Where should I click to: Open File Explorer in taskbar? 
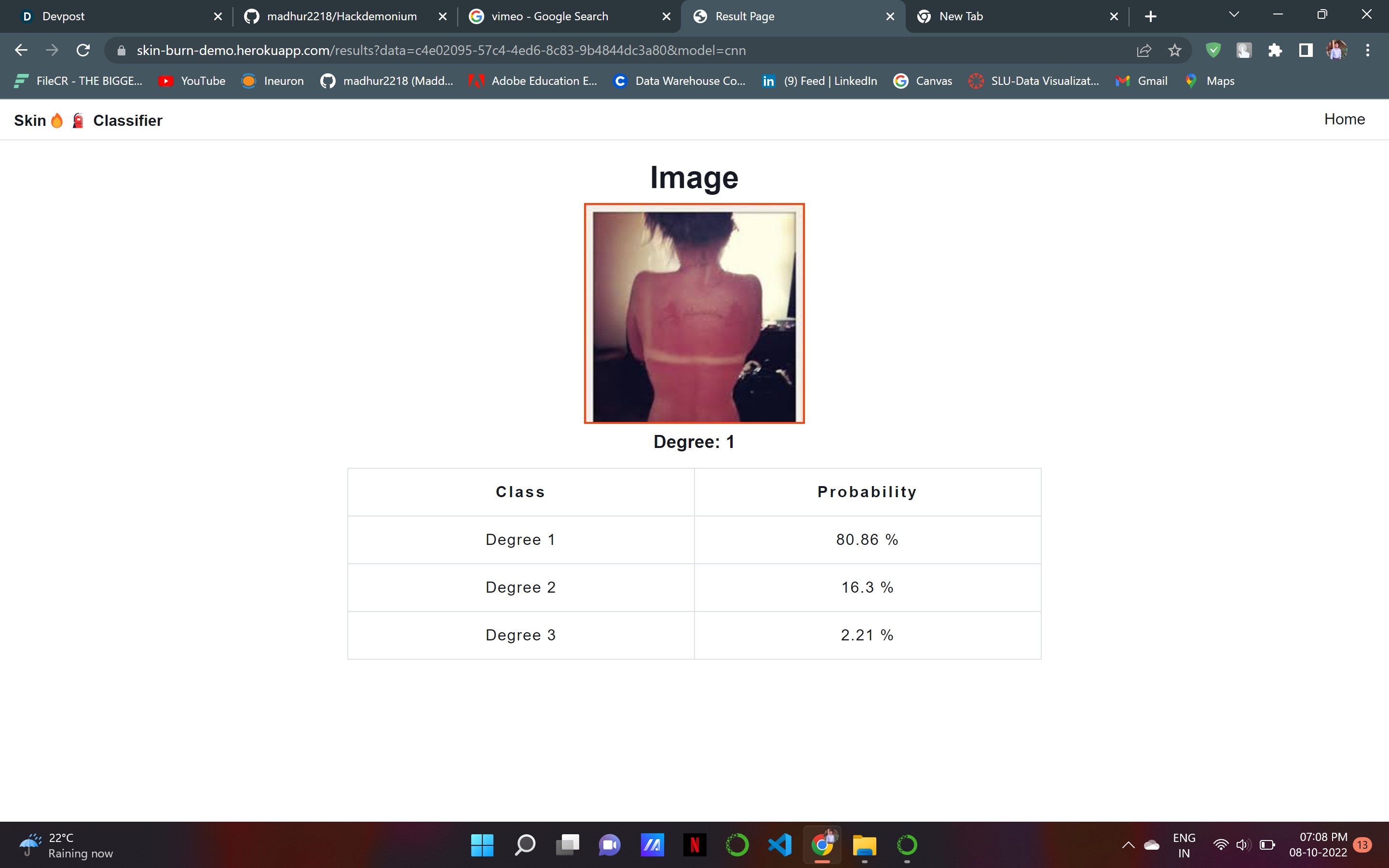(x=864, y=845)
